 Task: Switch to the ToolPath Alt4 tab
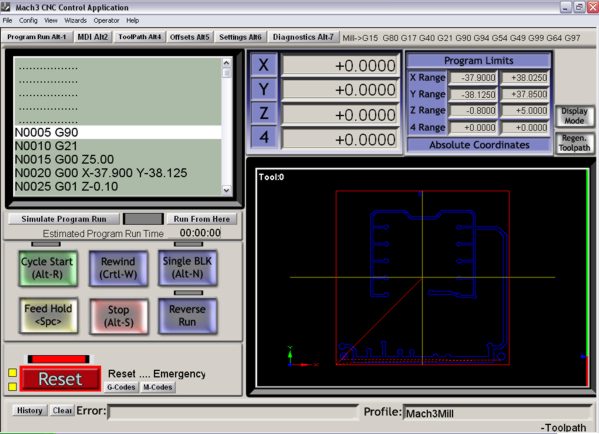pos(139,37)
